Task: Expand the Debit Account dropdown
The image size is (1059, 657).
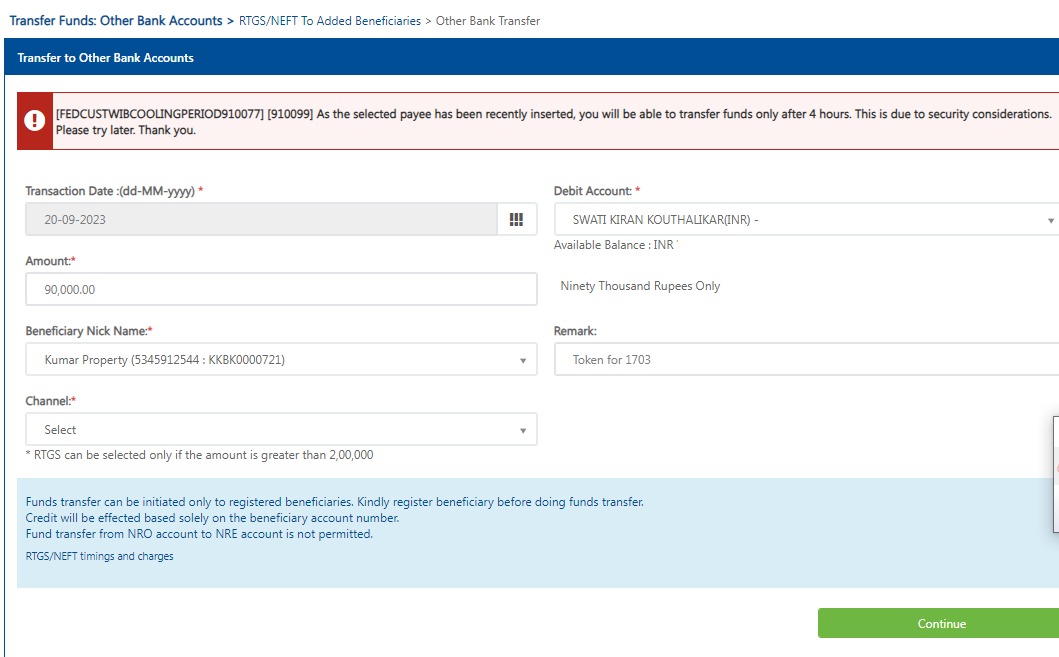Action: 806,220
